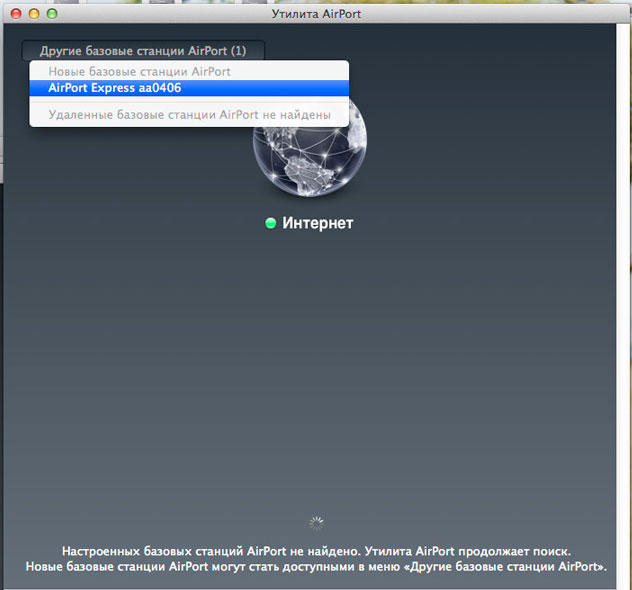Click the Удаленные базовые станции AirPort не найдены entry
Screen dimensions: 632x590
pyautogui.click(x=189, y=115)
